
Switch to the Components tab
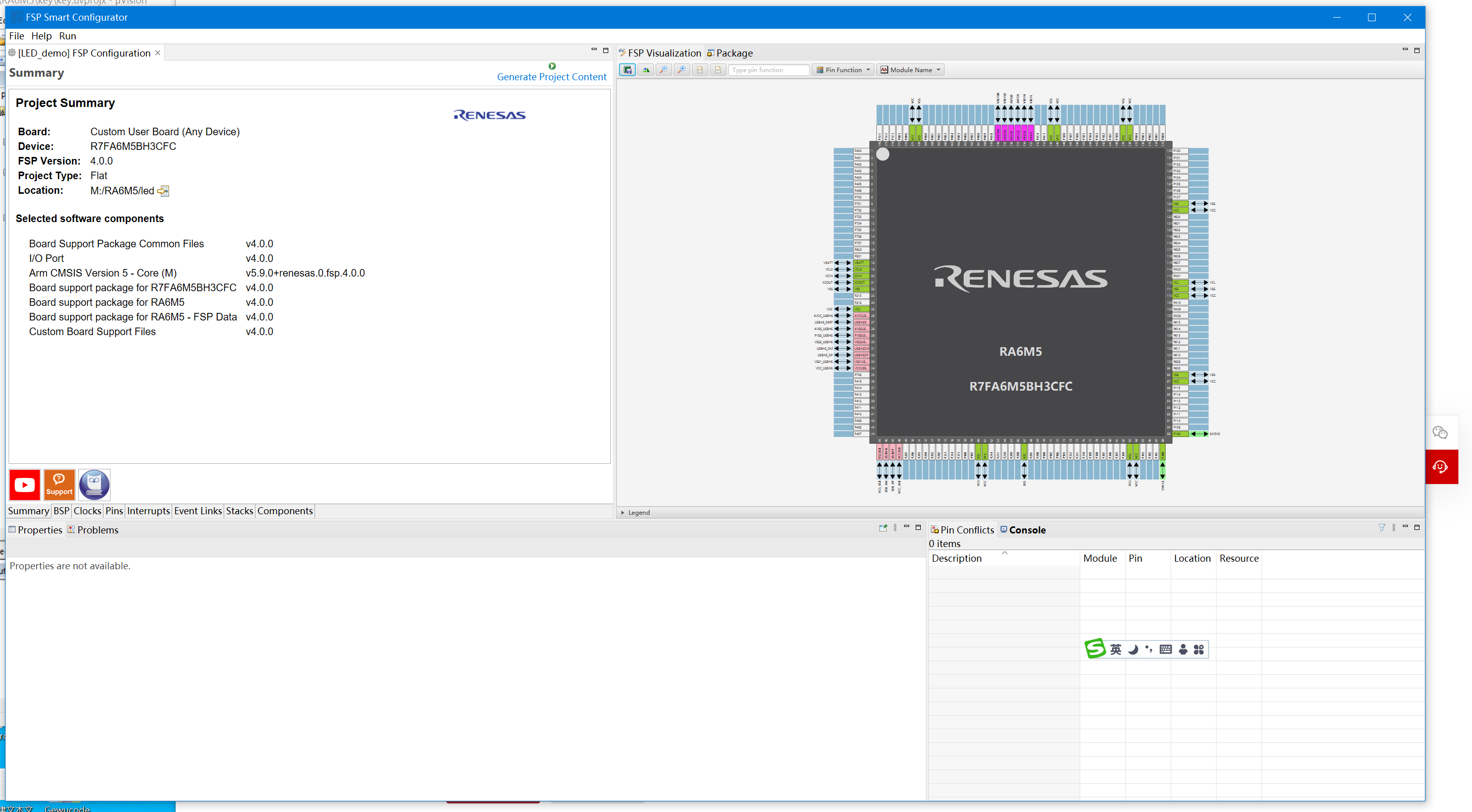tap(285, 511)
